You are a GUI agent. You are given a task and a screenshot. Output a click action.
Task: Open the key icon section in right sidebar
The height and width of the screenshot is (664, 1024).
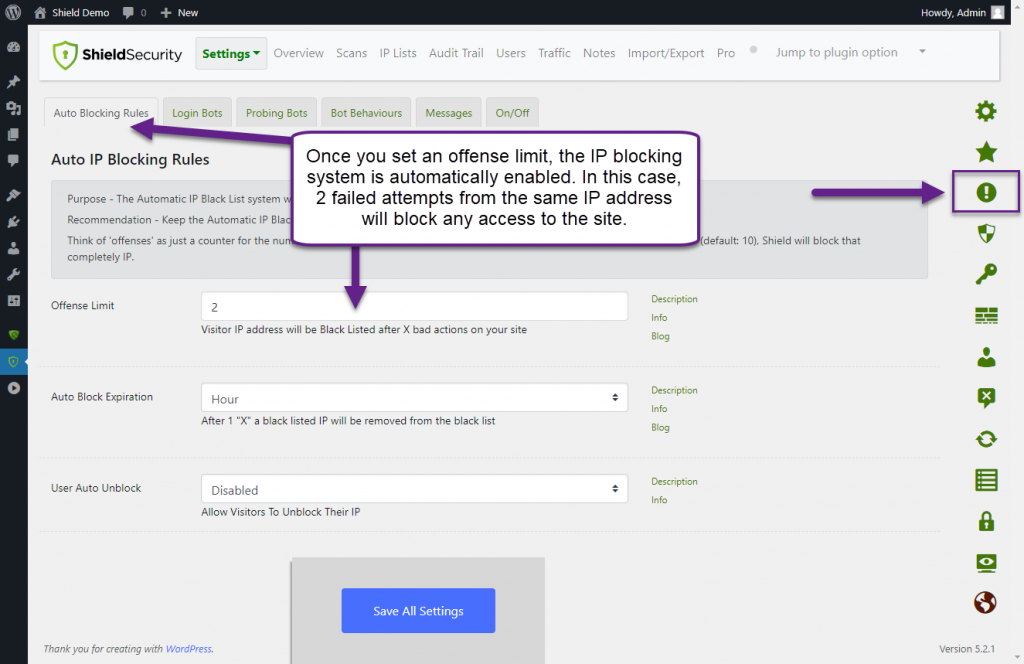point(986,274)
